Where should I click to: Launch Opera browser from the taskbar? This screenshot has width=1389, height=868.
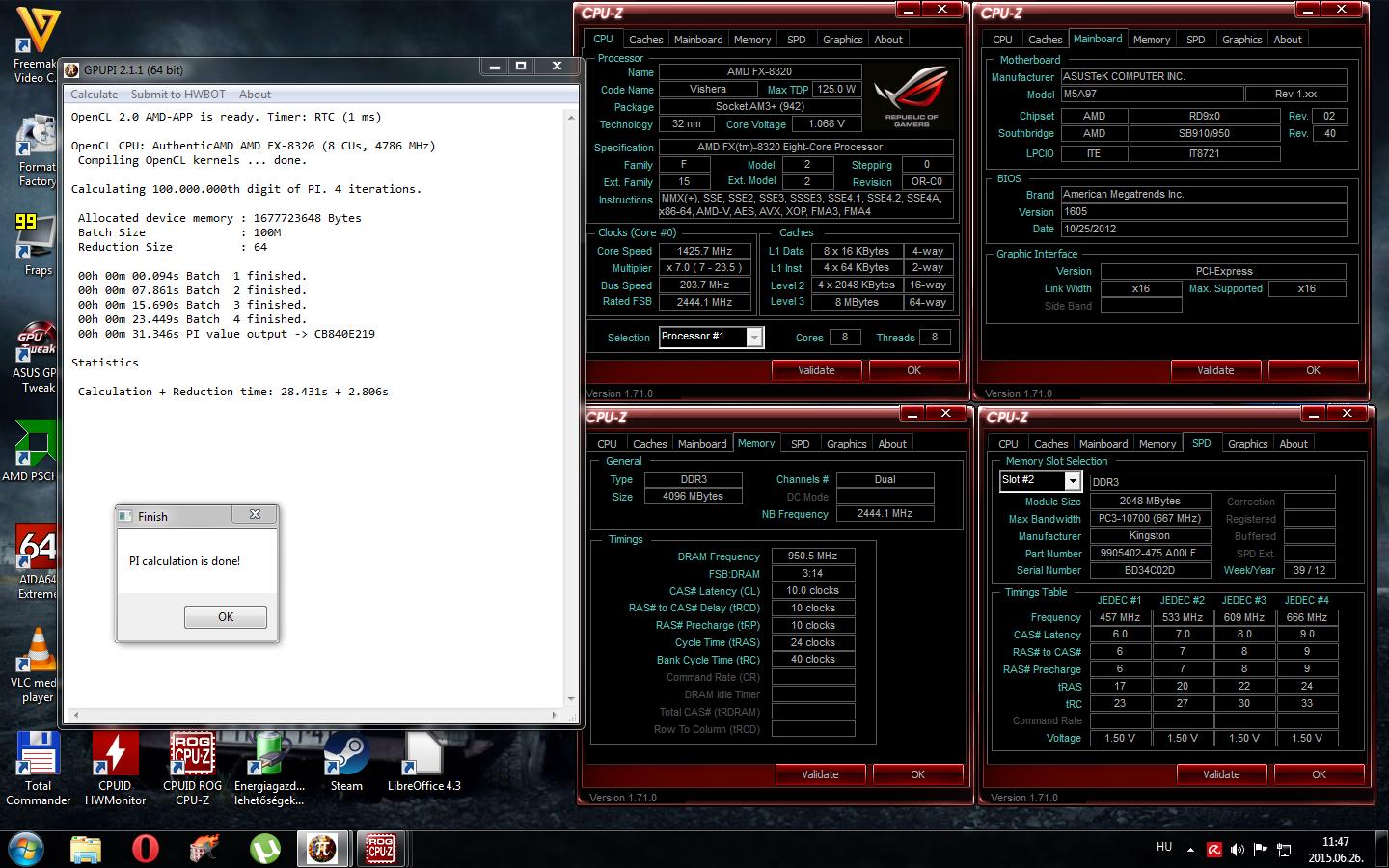pyautogui.click(x=145, y=849)
